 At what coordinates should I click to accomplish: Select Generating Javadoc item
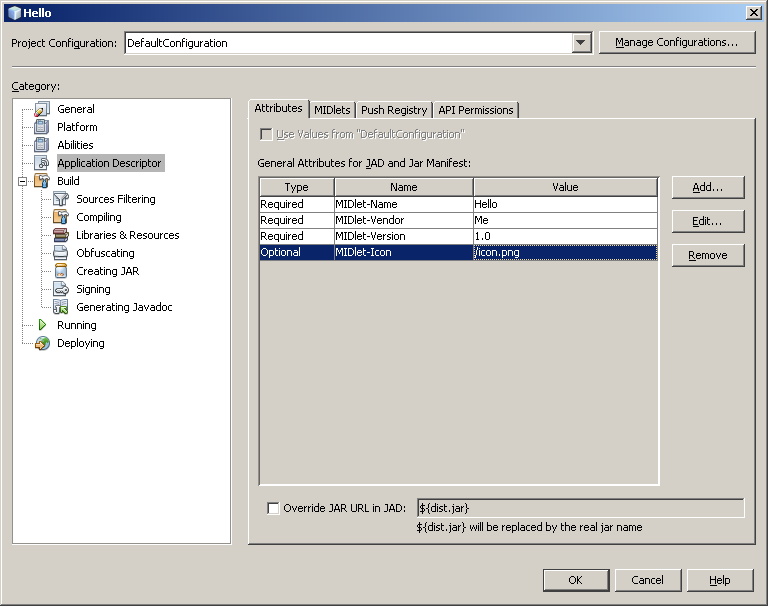click(x=124, y=307)
